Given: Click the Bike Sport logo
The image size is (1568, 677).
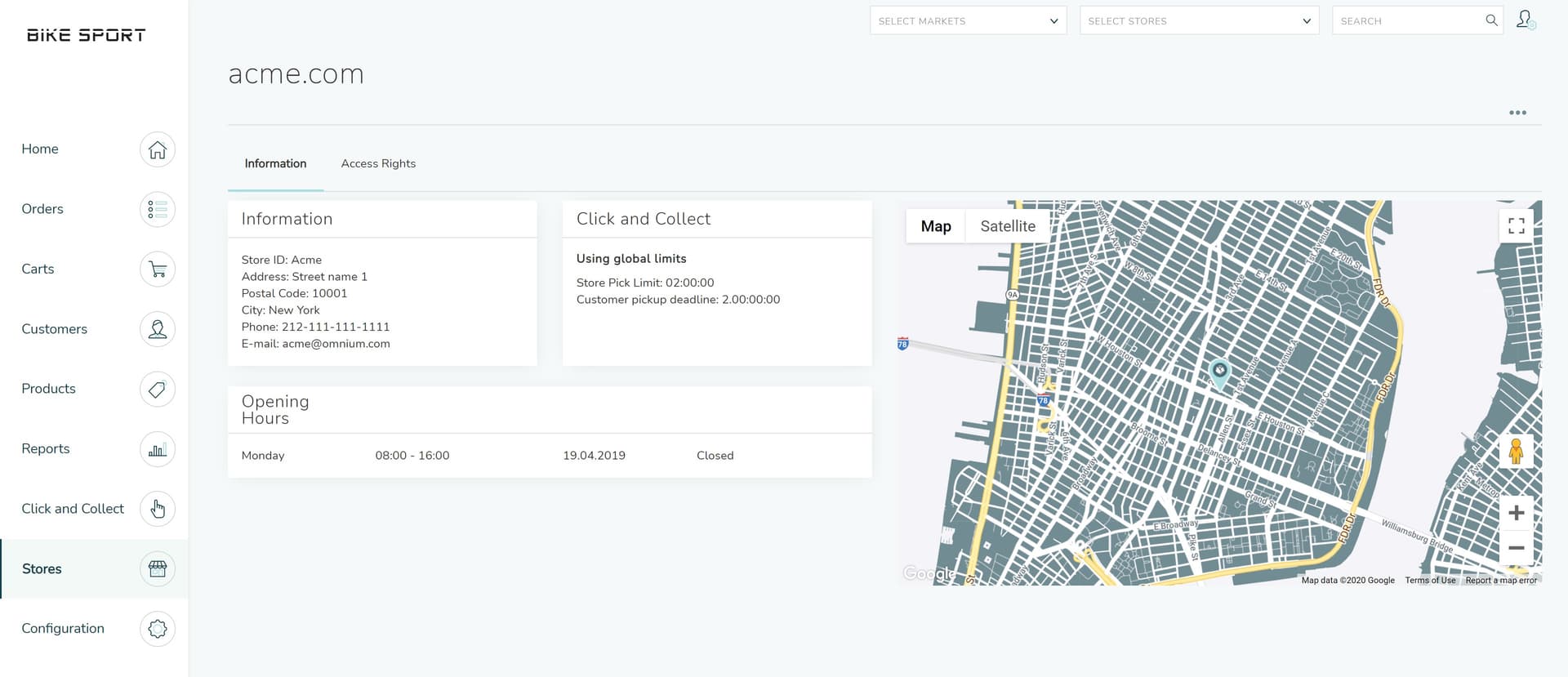Looking at the screenshot, I should [86, 35].
